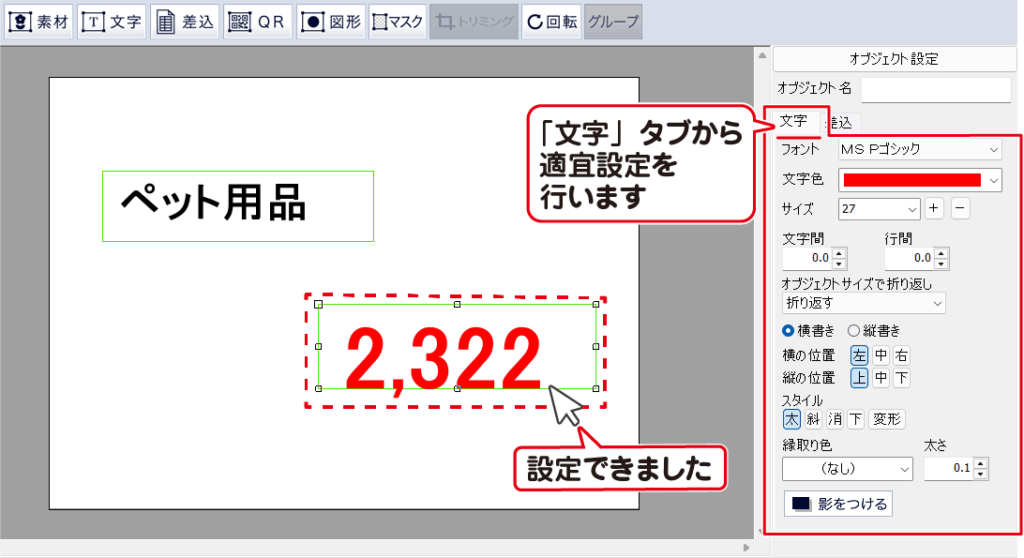
Task: Switch to the 差込 tab in settings
Action: [x=839, y=122]
